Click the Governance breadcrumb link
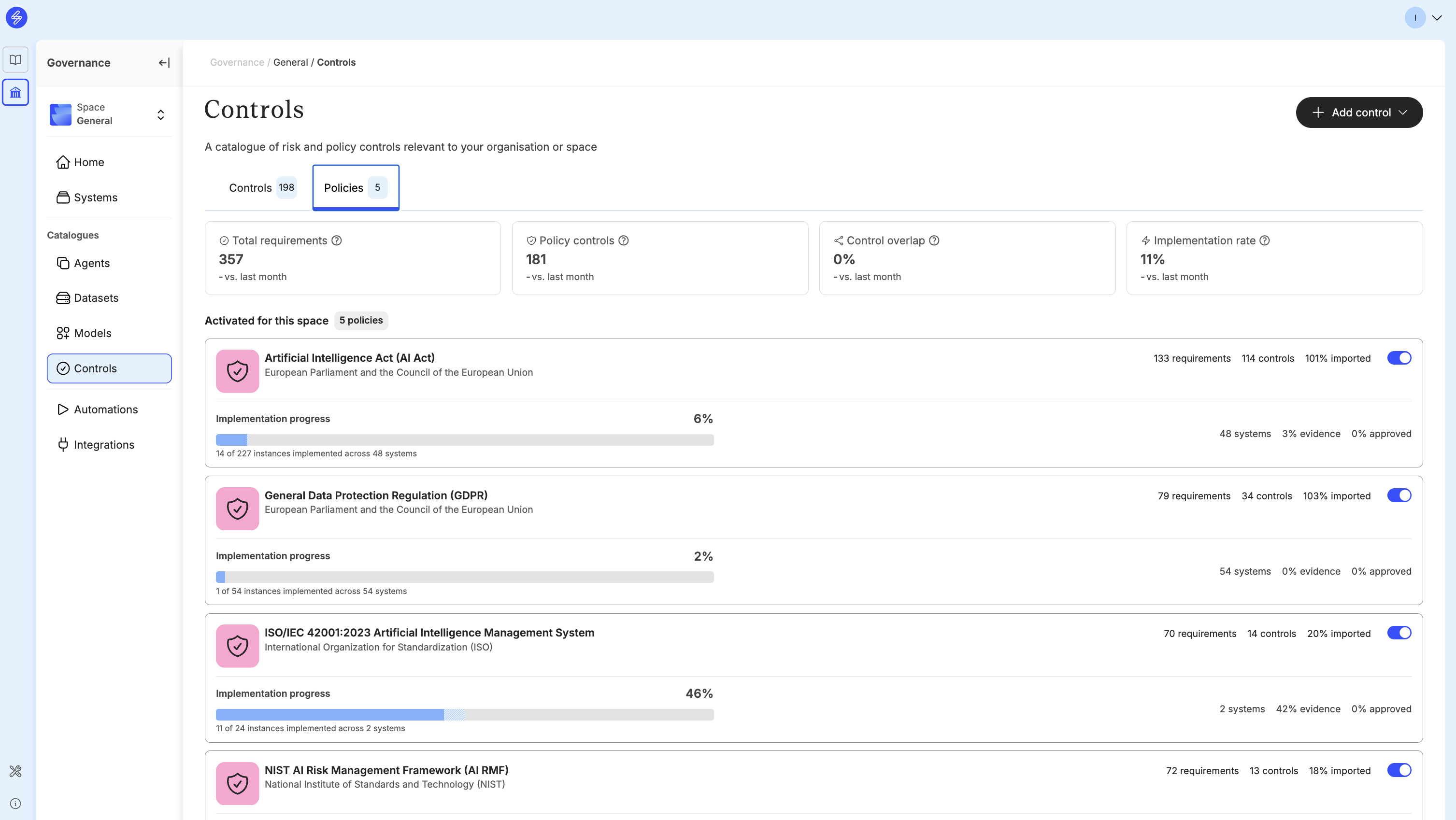Viewport: 1456px width, 820px height. (x=237, y=62)
